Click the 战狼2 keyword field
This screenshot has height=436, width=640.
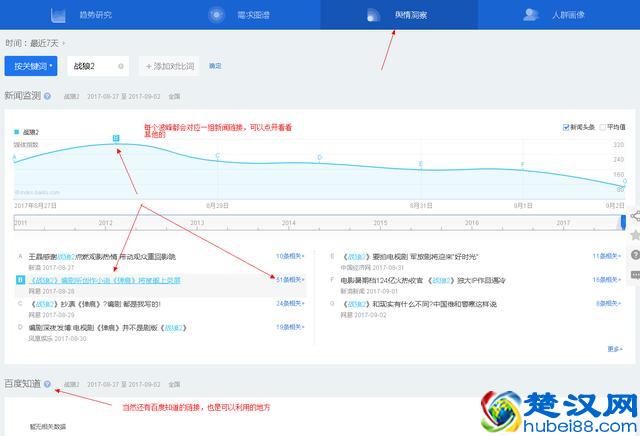pos(98,66)
